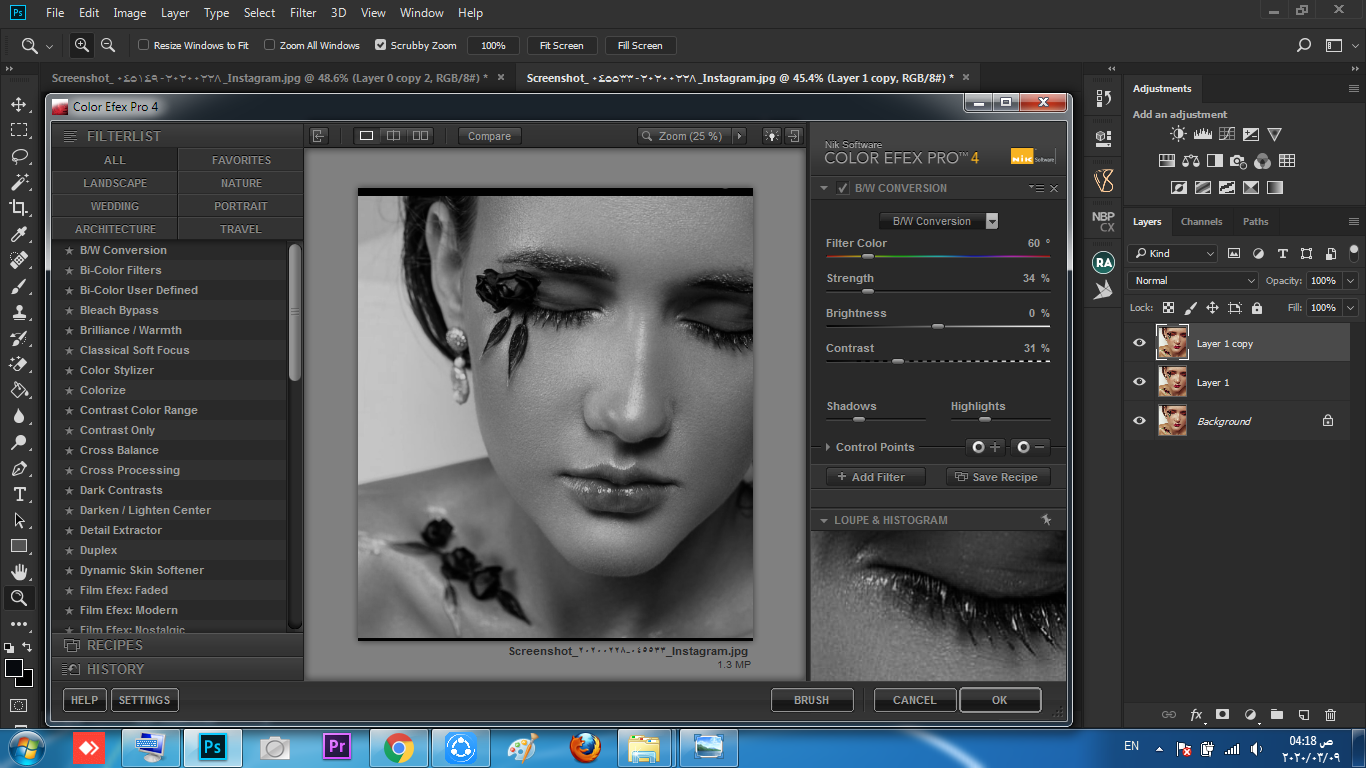Adjust the Contrast slider
Viewport: 1366px width, 768px height.
pyautogui.click(x=897, y=361)
